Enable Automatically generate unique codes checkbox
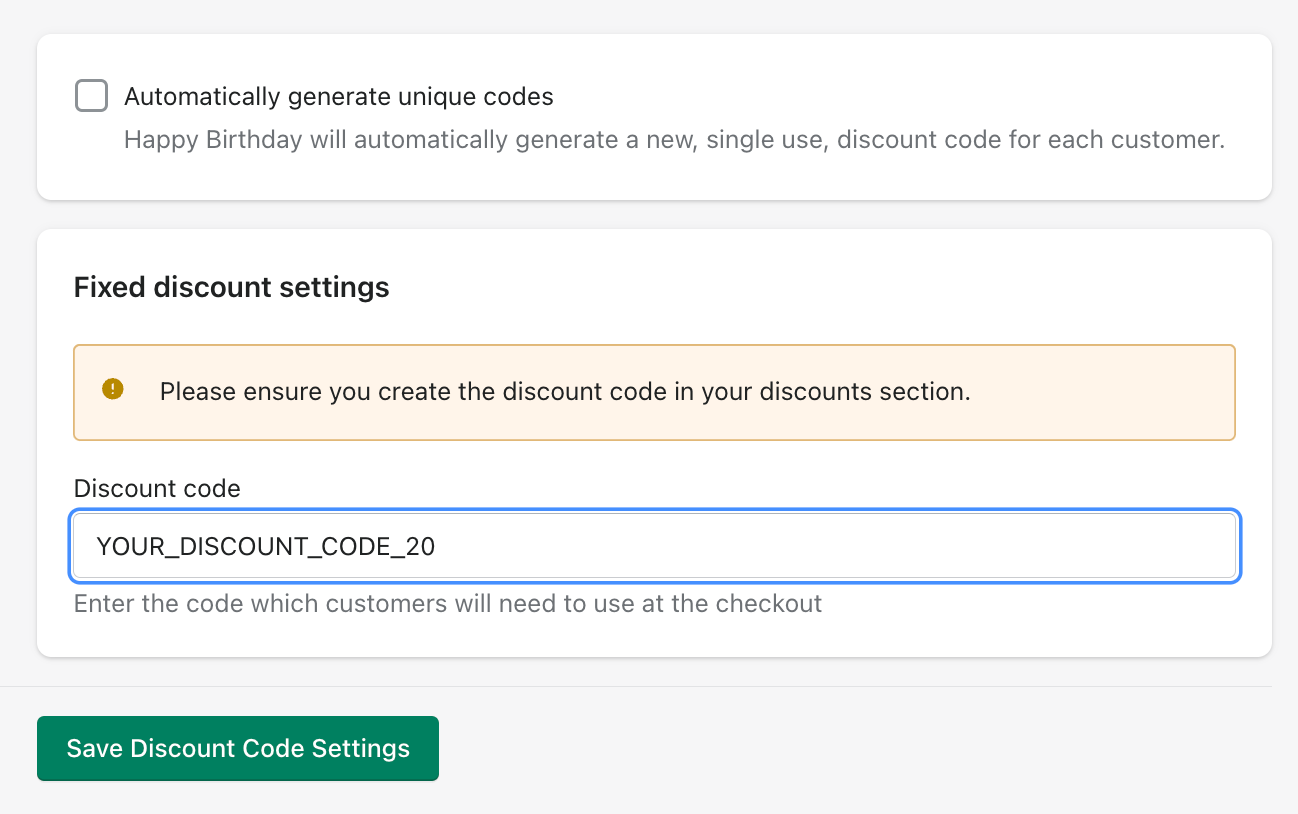Viewport: 1298px width, 814px height. 92,96
